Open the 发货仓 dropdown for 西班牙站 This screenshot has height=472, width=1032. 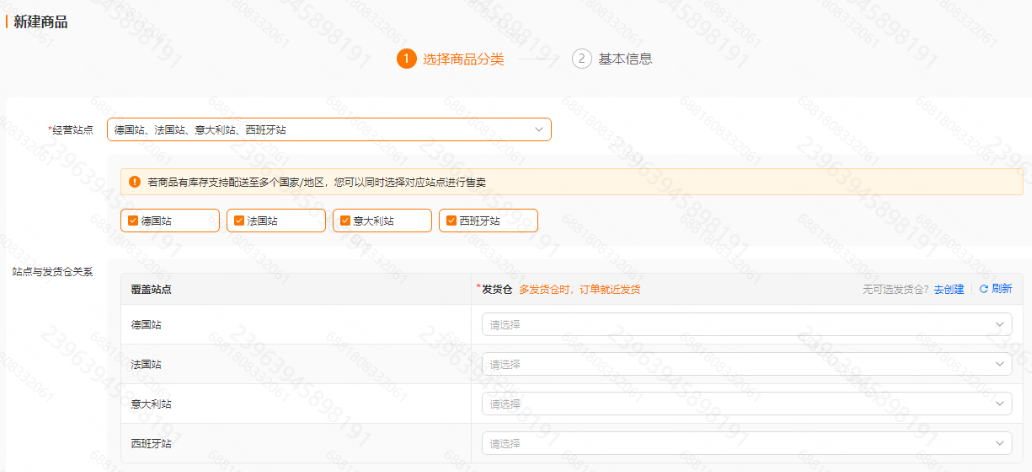point(747,443)
